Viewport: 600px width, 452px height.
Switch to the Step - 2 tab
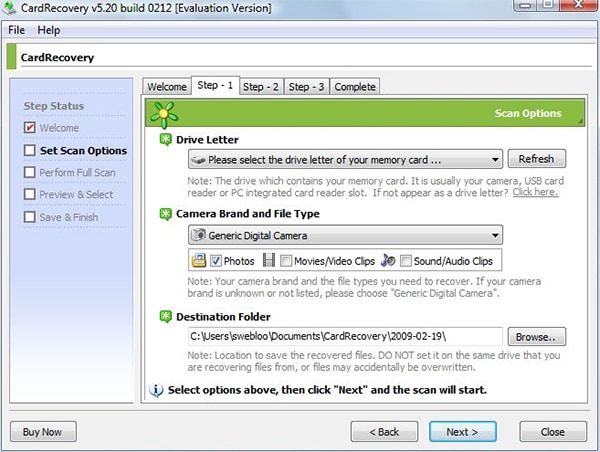pos(261,86)
